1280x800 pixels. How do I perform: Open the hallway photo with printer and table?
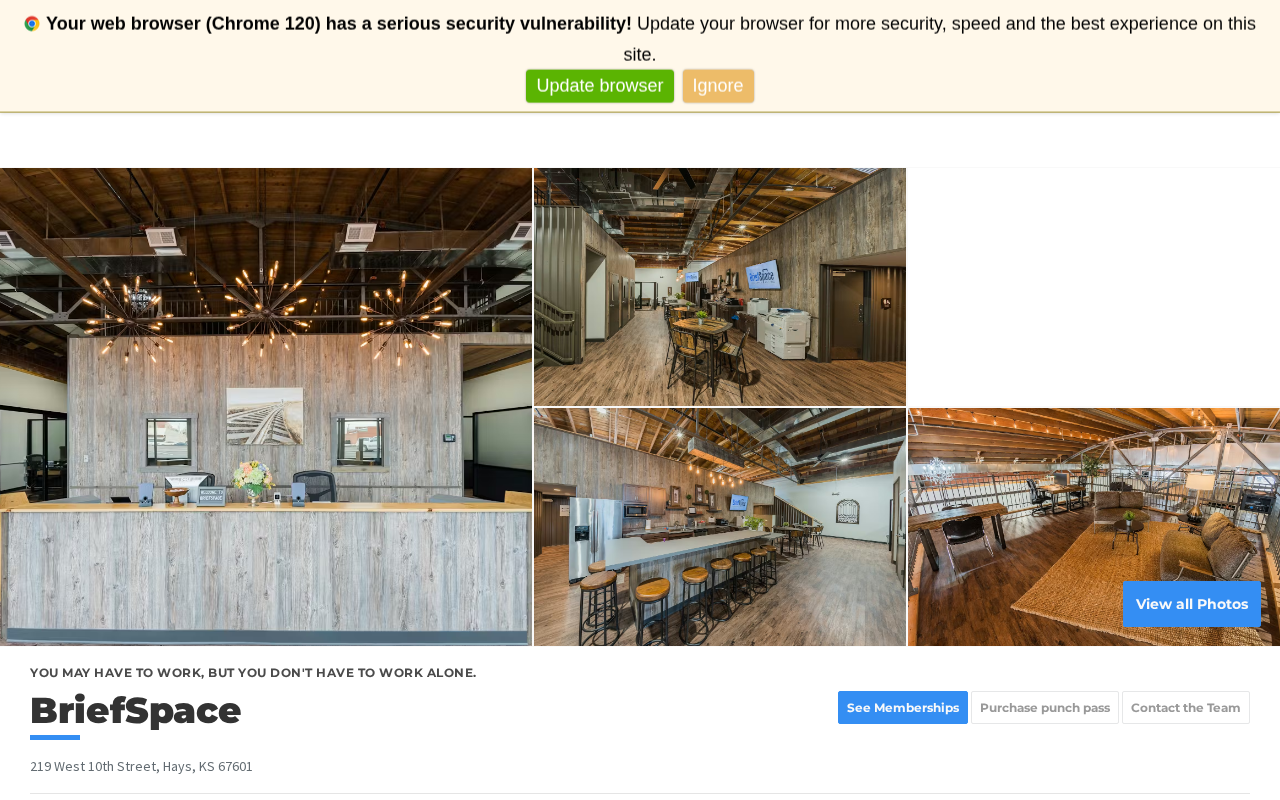[720, 287]
